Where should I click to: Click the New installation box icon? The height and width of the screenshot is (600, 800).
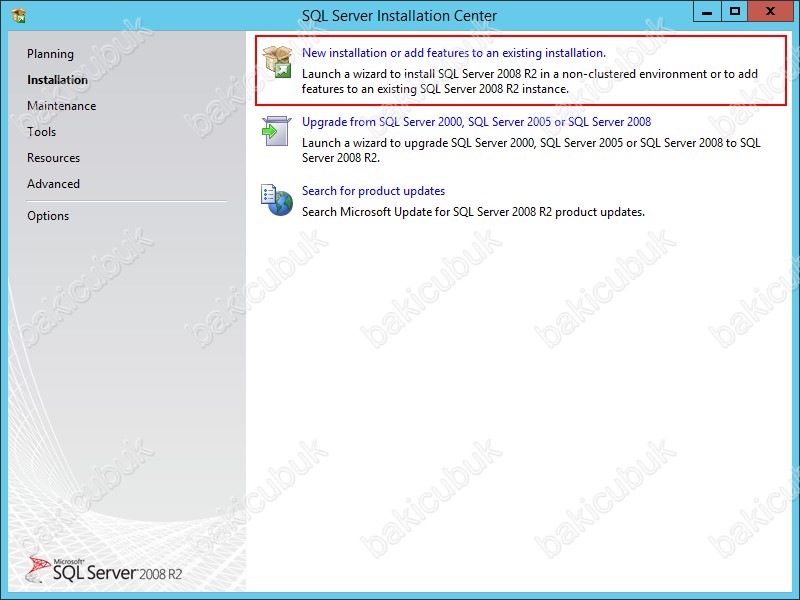click(277, 62)
